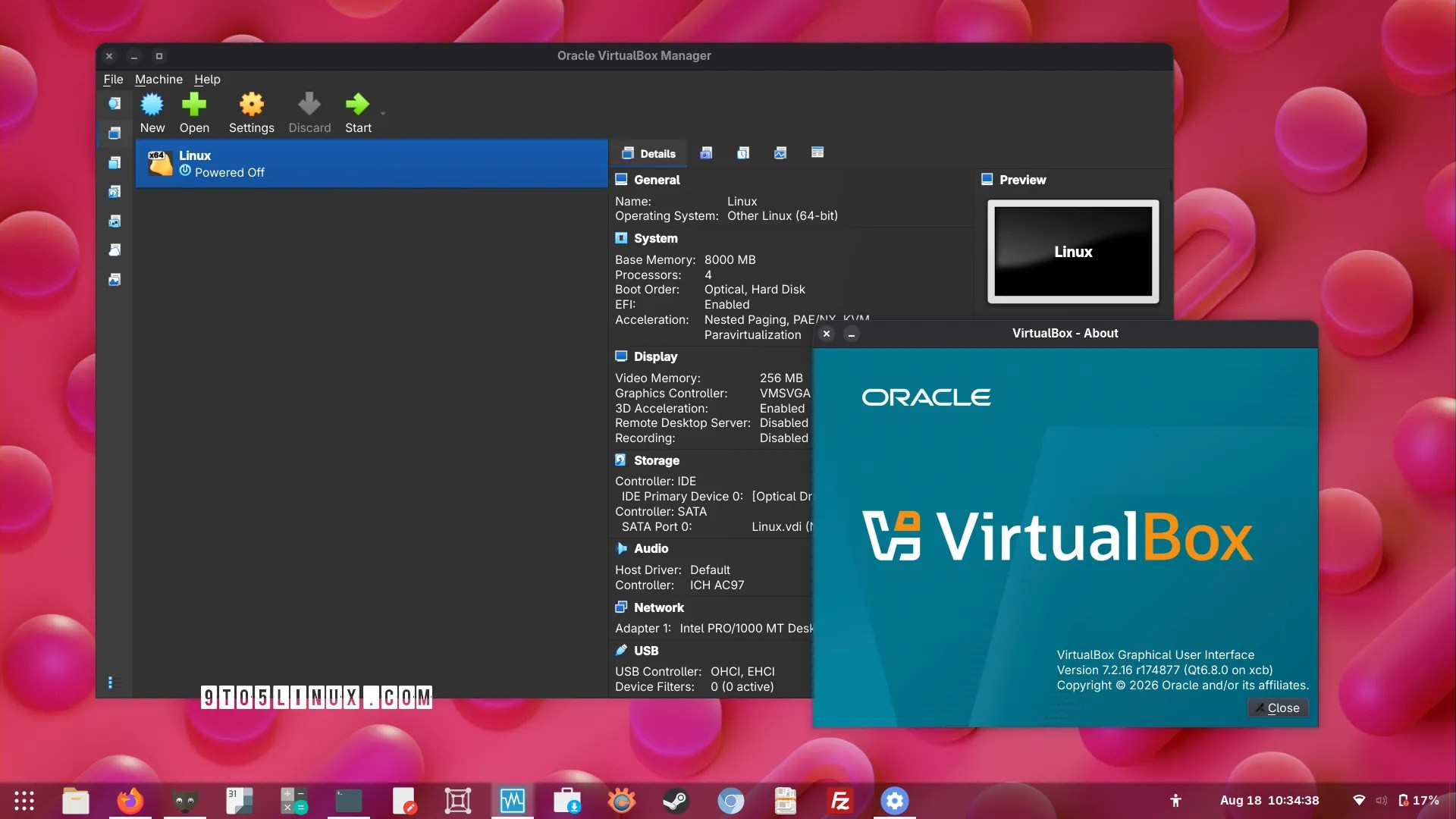Click the Linux preview thumbnail

point(1073,251)
